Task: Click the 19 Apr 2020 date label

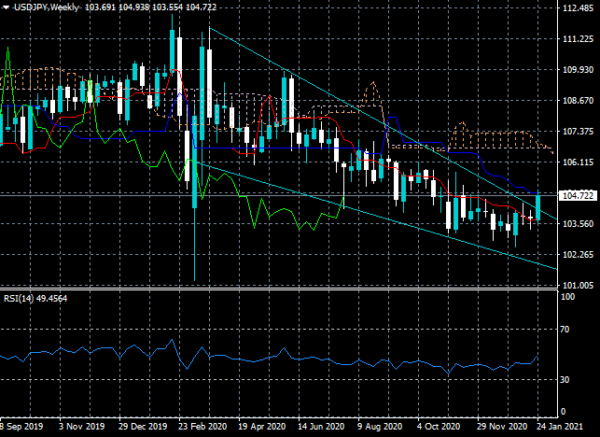Action: (x=262, y=426)
